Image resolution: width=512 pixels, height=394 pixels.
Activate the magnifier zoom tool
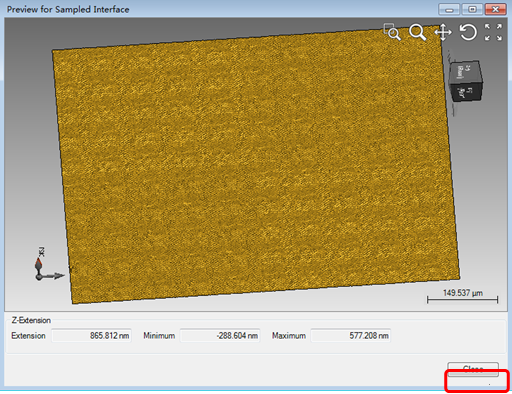click(x=417, y=32)
